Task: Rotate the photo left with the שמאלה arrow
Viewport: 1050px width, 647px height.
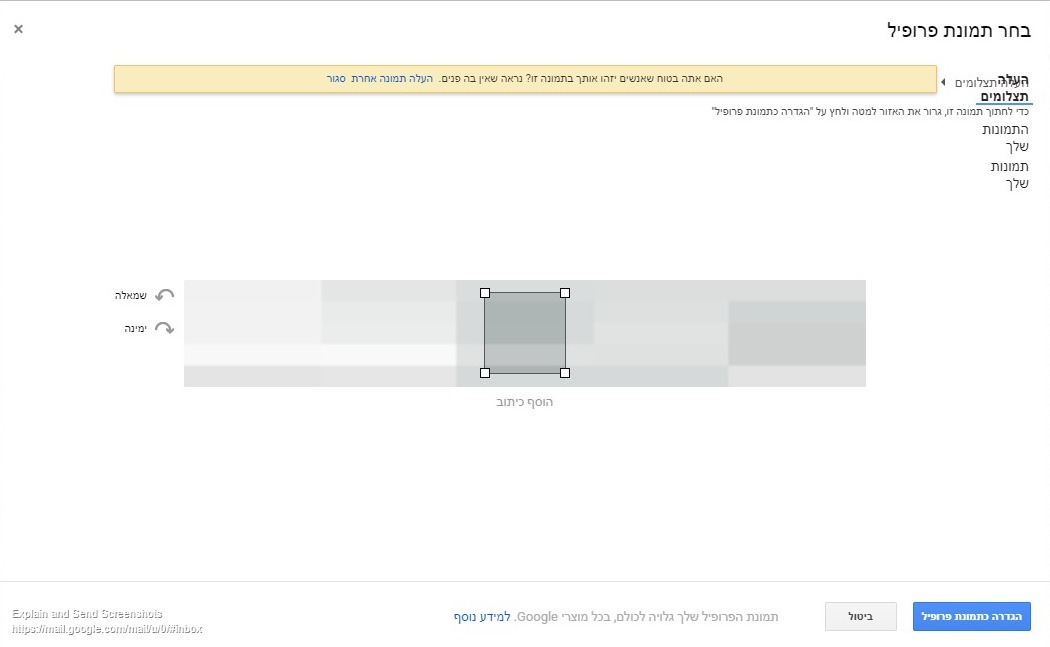Action: [x=164, y=295]
